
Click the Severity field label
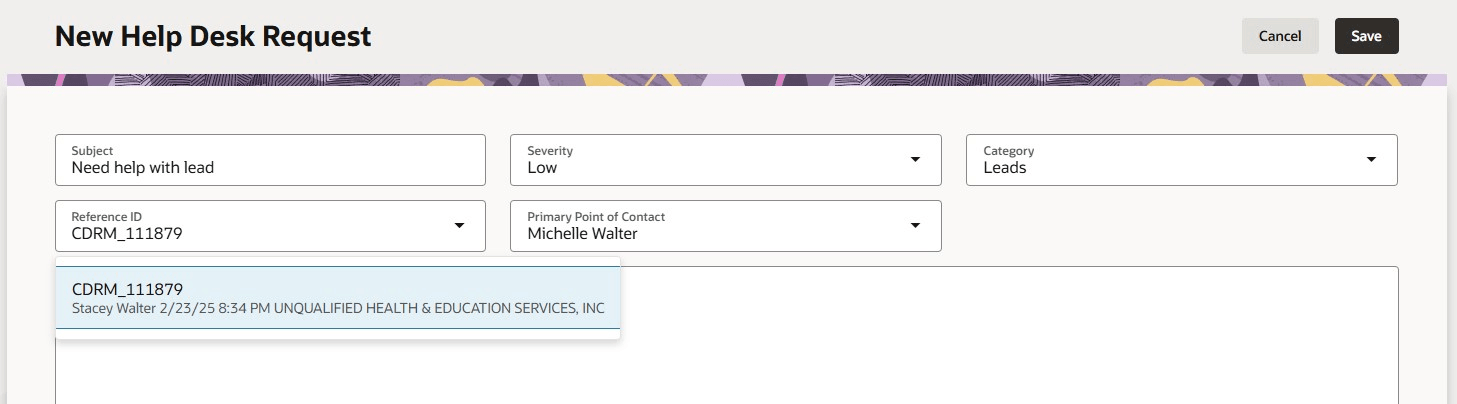tap(550, 151)
